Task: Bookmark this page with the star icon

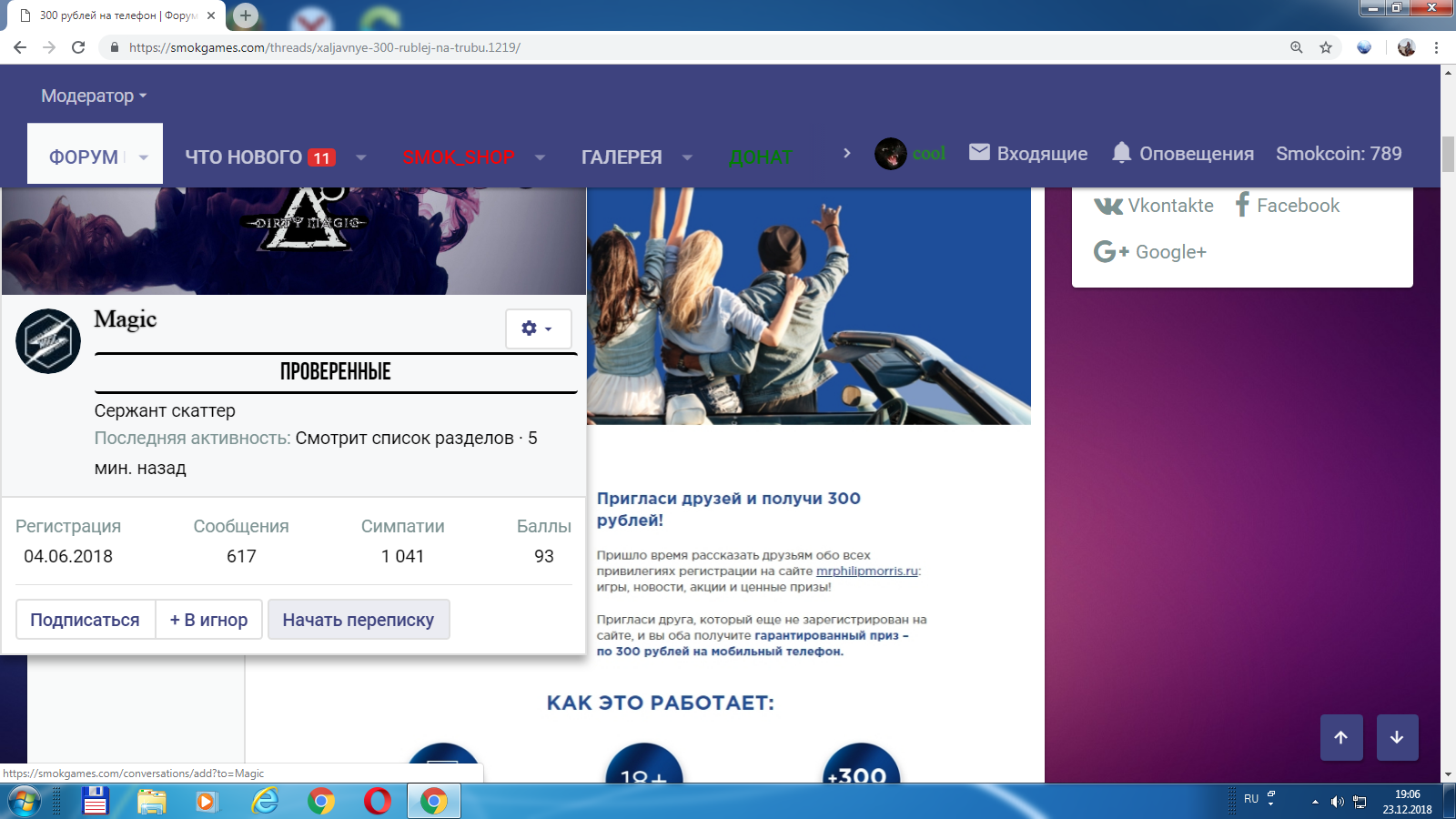Action: click(1326, 47)
